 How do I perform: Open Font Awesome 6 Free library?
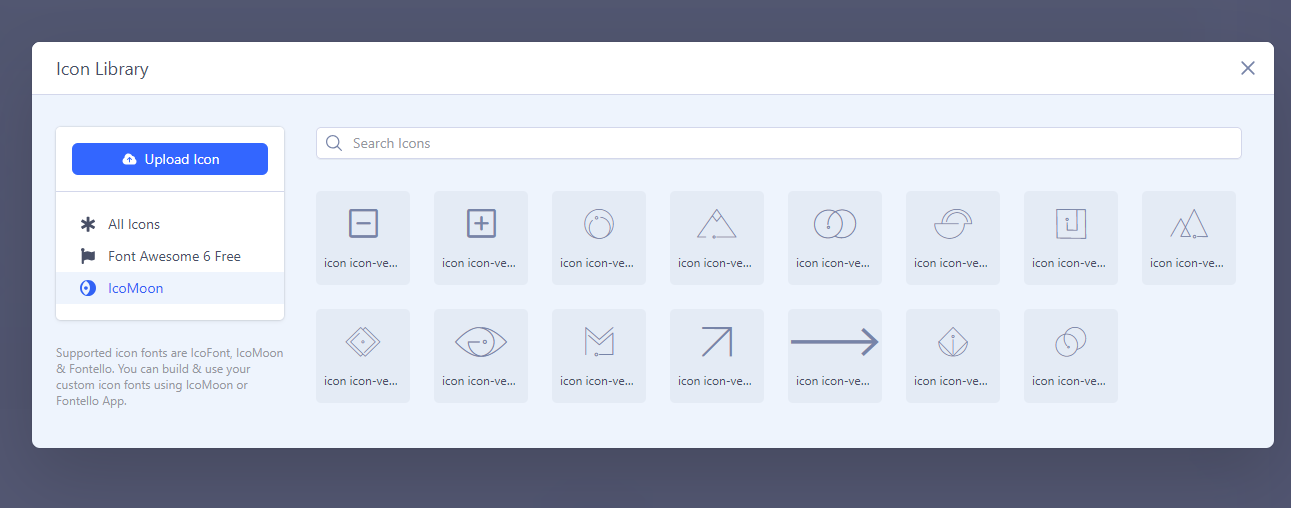point(174,256)
